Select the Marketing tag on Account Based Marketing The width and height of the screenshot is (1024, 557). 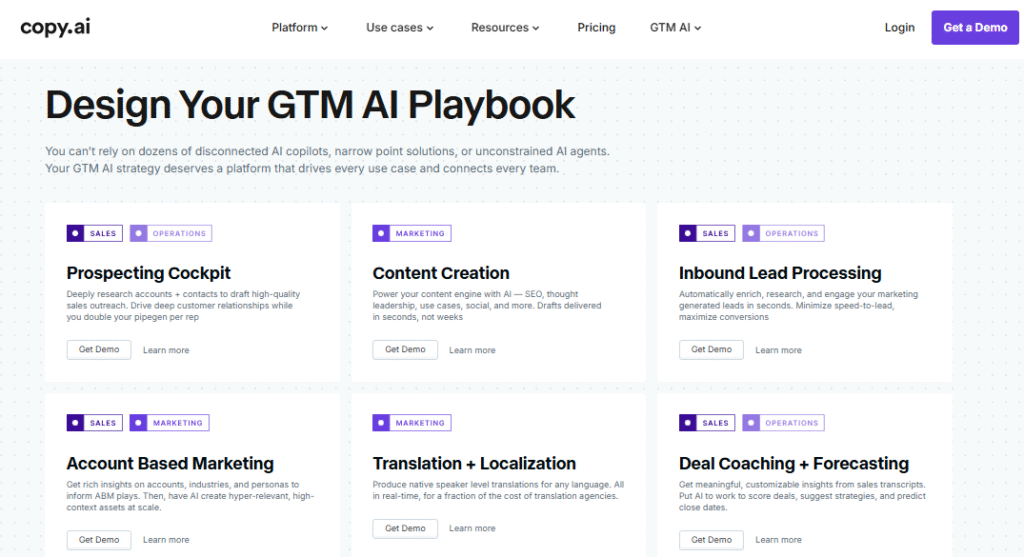coord(169,422)
